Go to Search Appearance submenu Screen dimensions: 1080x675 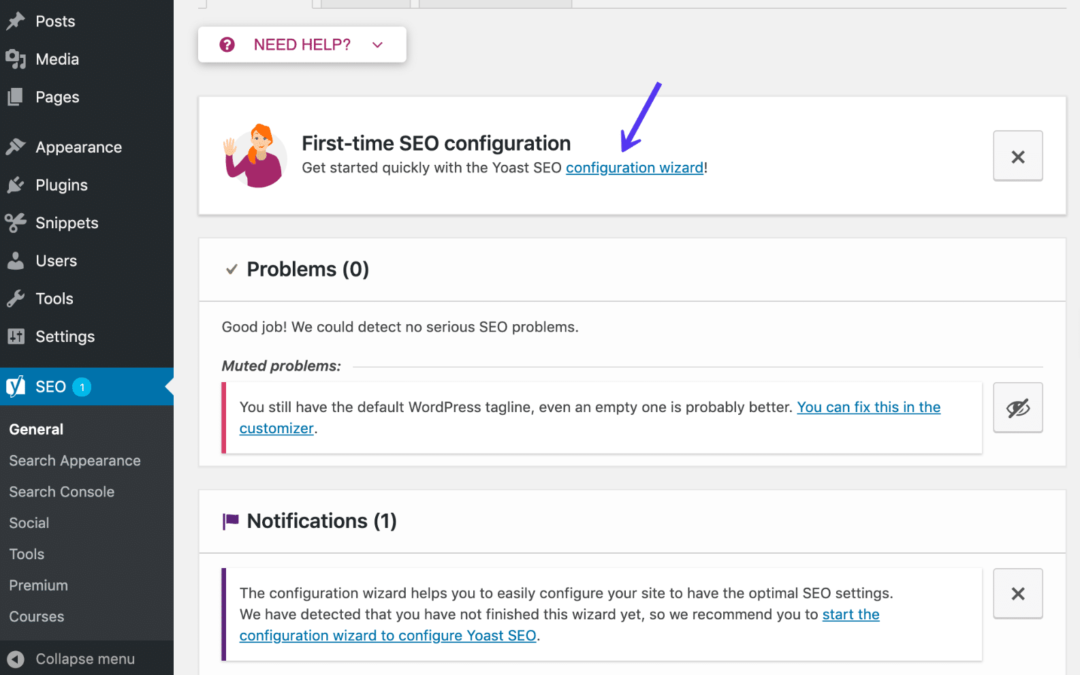click(x=74, y=461)
